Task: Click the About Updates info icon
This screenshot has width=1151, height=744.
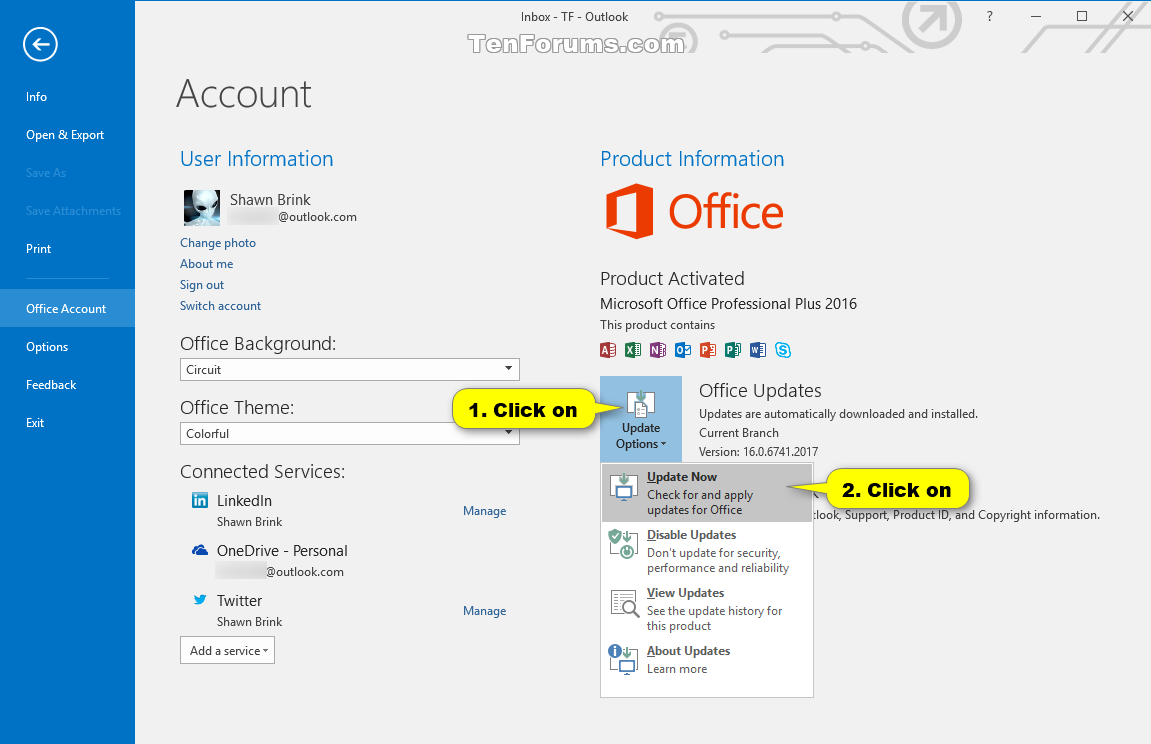Action: (622, 659)
